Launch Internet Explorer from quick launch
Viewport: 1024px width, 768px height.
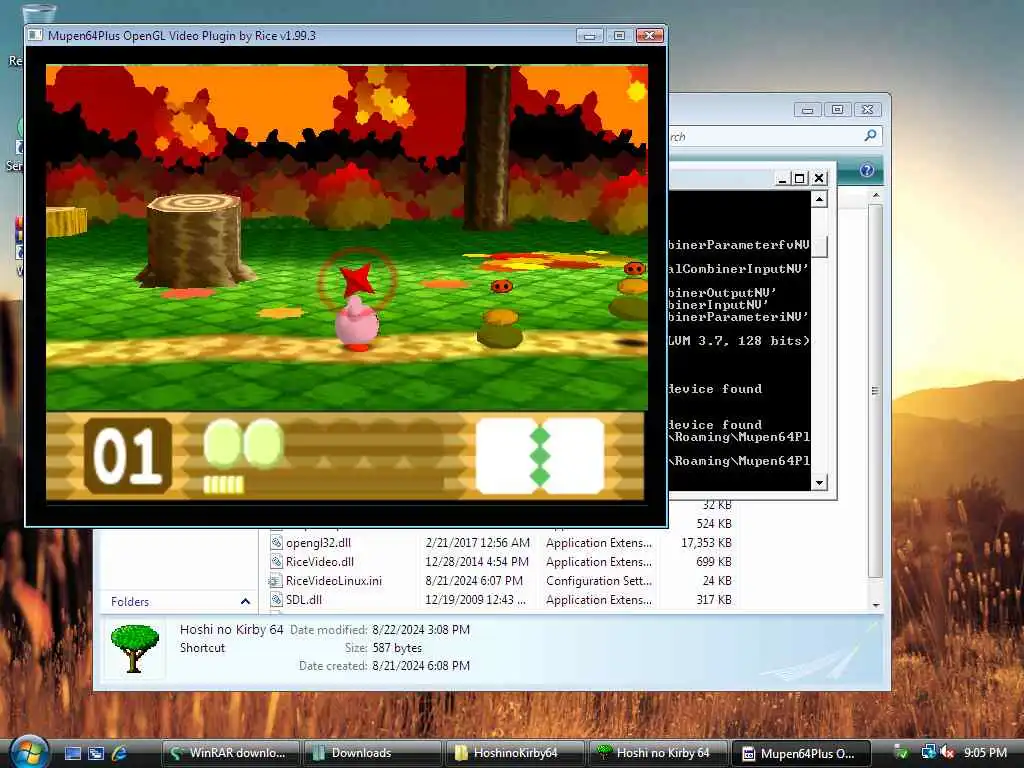(x=119, y=753)
